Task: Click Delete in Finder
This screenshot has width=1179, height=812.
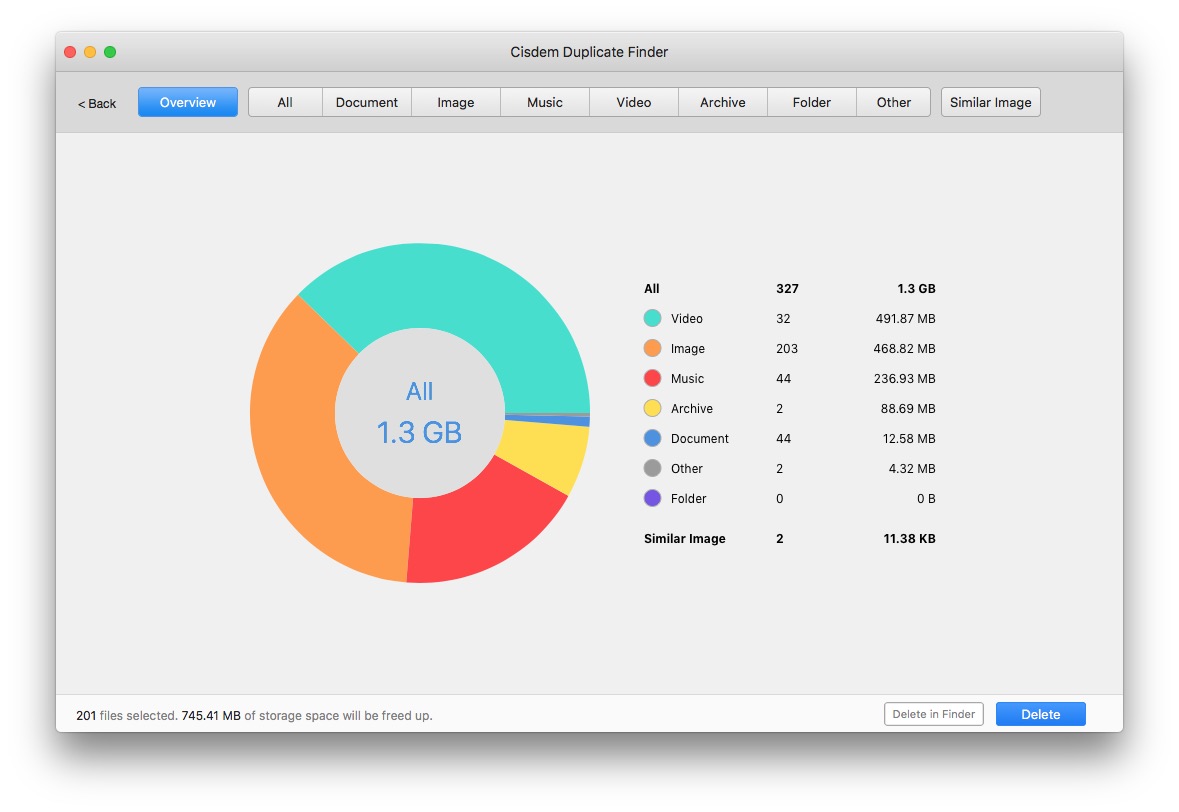Action: point(933,714)
